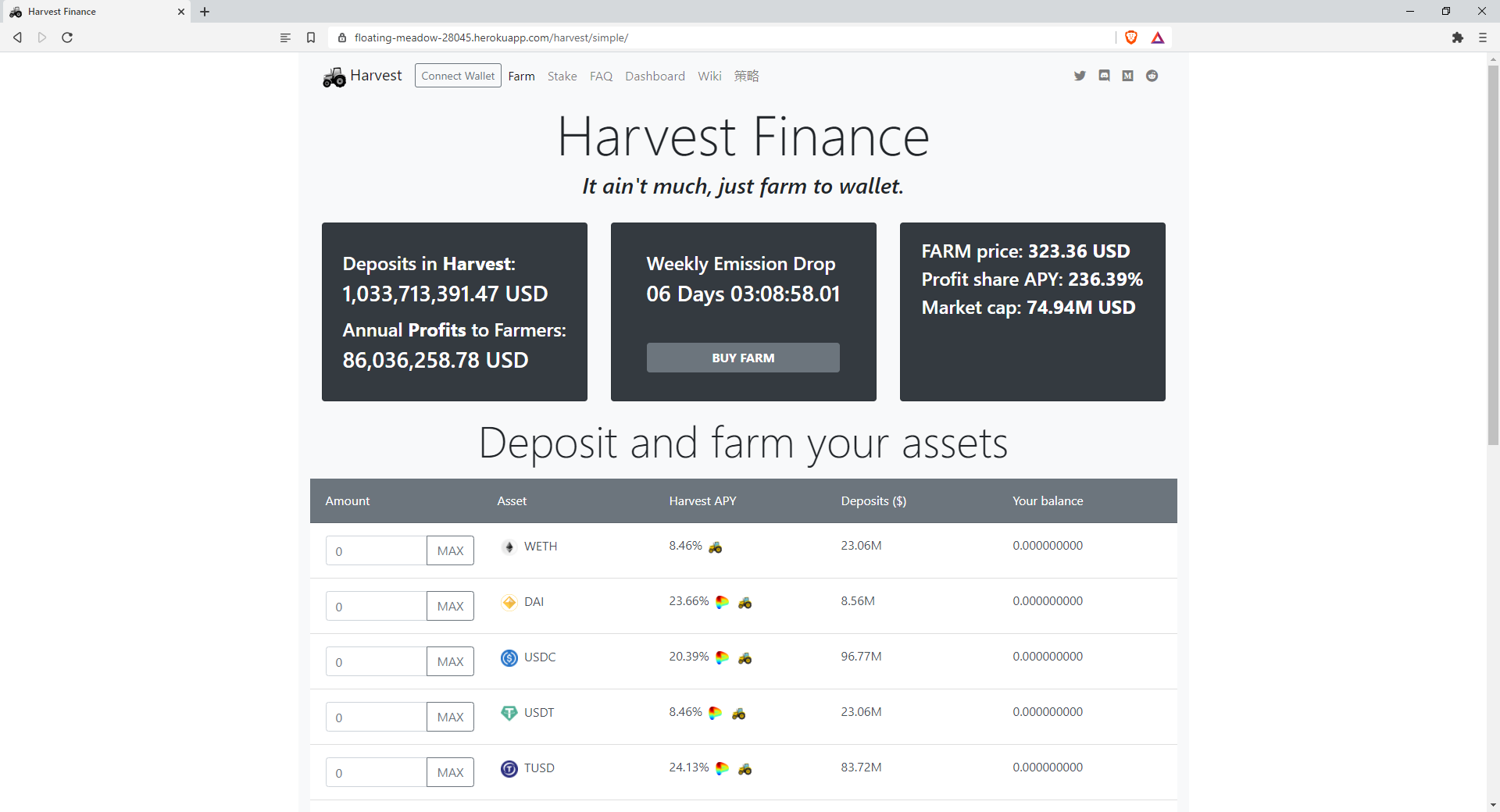The height and width of the screenshot is (812, 1500).
Task: Click the rainbow icon in TUSD row
Action: point(722,768)
